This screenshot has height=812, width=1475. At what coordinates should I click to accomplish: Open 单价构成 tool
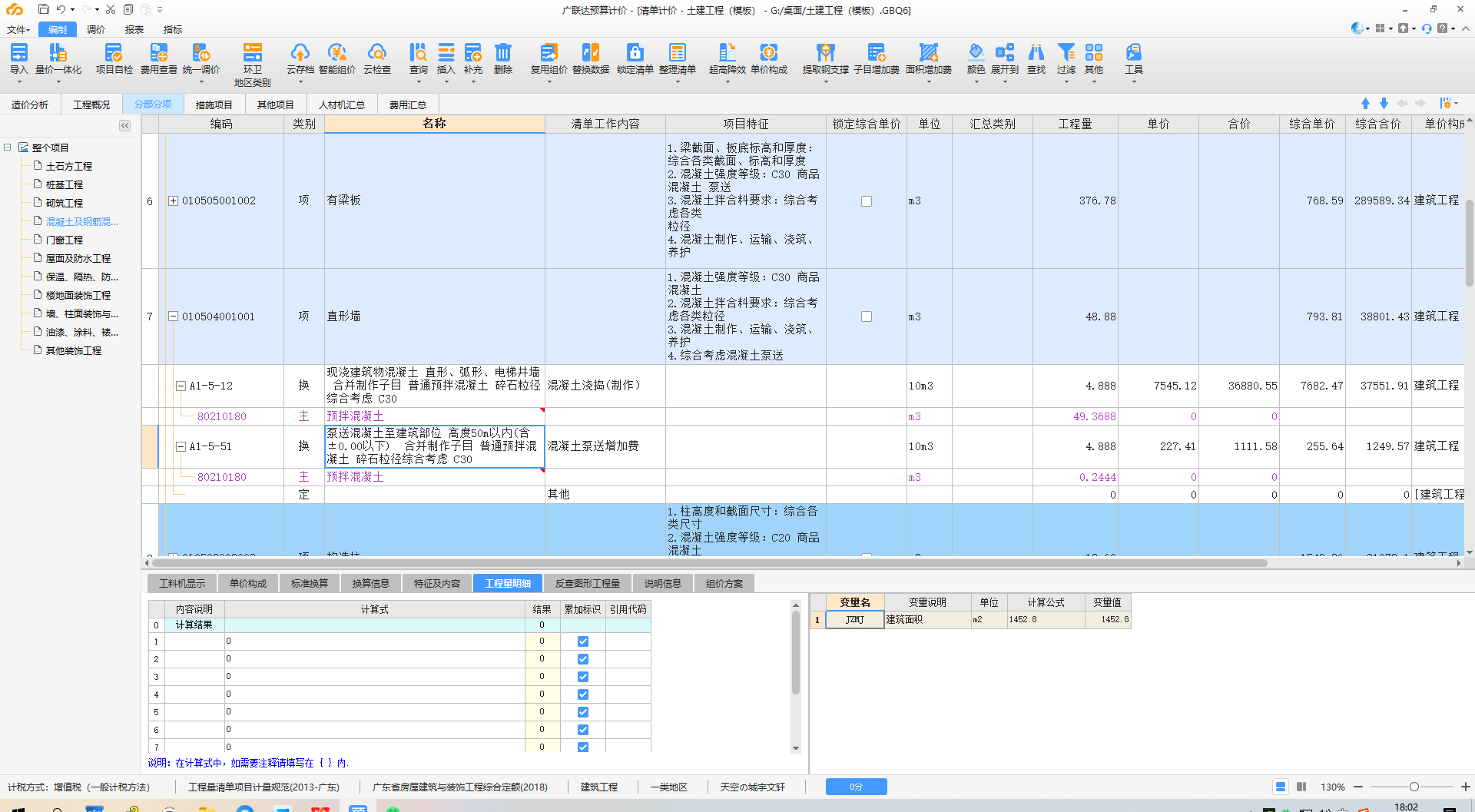(x=768, y=58)
